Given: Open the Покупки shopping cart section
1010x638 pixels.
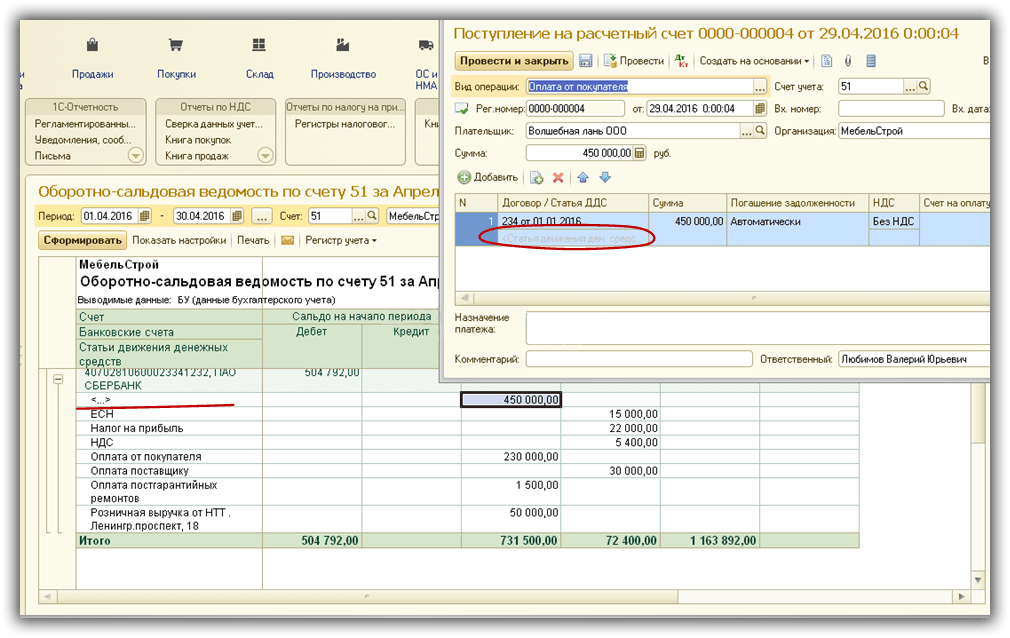Looking at the screenshot, I should point(176,46).
